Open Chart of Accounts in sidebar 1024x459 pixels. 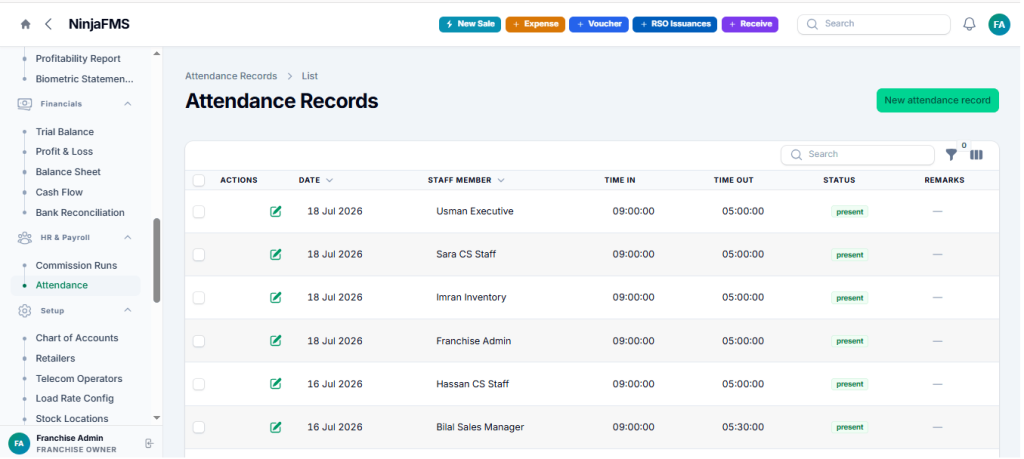pyautogui.click(x=77, y=338)
